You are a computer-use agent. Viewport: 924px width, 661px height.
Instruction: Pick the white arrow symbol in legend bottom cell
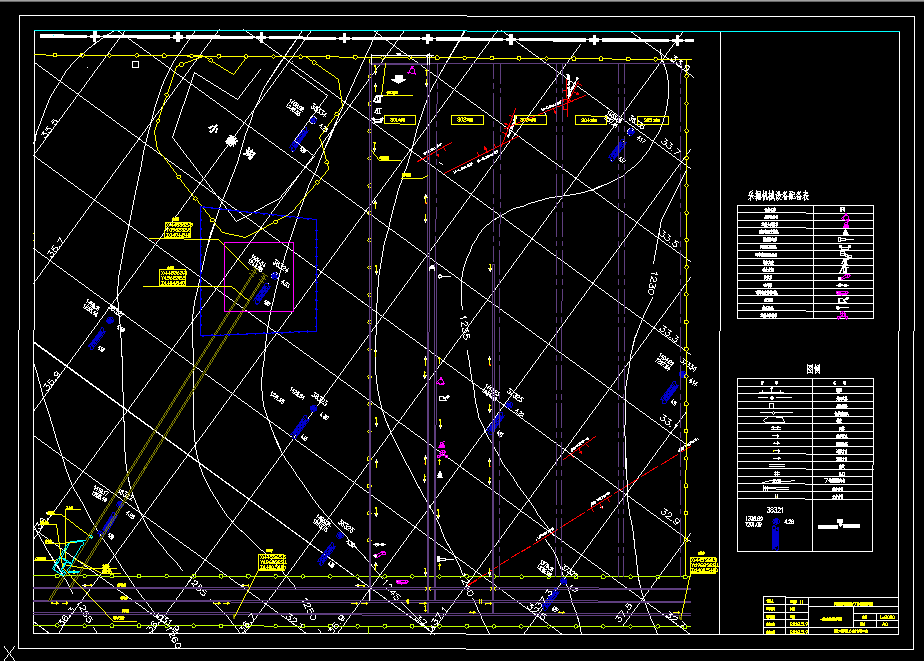coord(839,524)
